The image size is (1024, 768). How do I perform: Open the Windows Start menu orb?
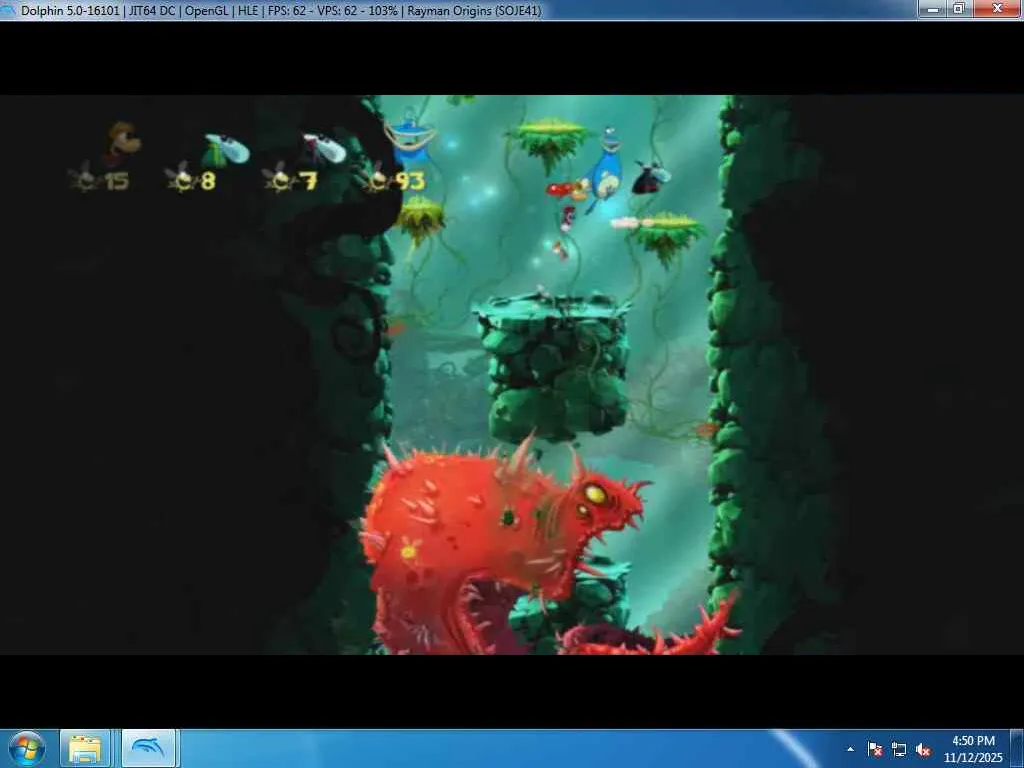coord(26,748)
